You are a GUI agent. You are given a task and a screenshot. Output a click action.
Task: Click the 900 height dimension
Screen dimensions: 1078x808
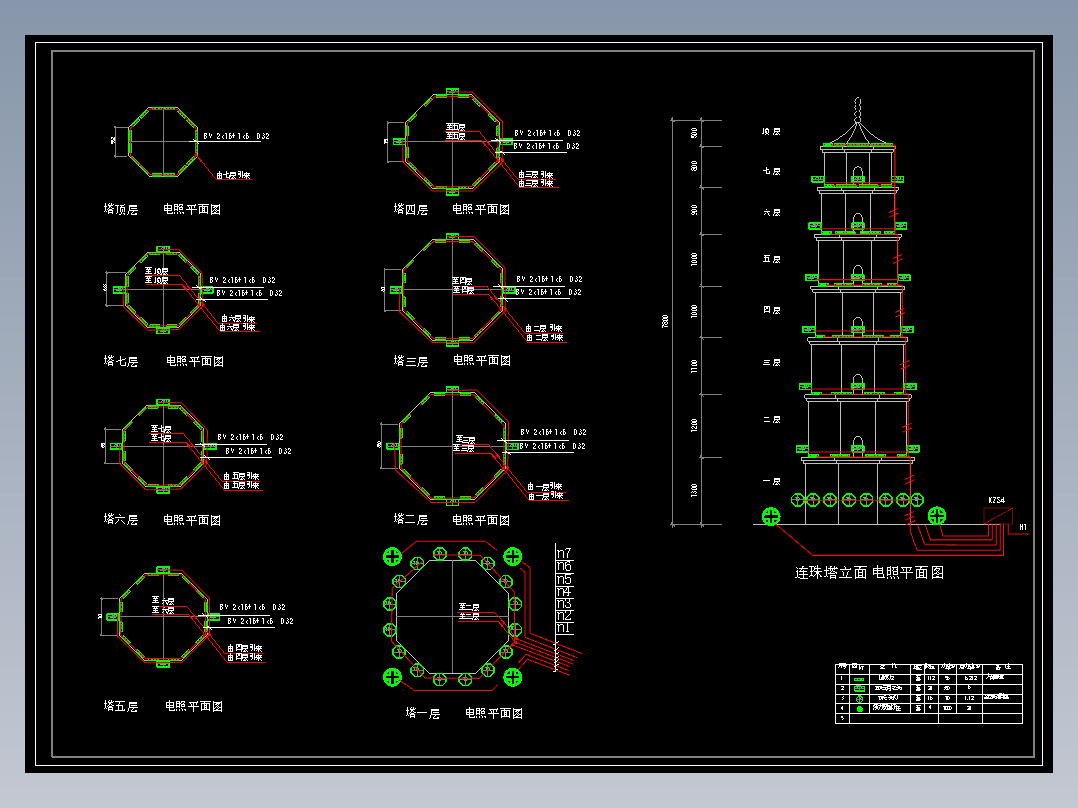pyautogui.click(x=694, y=210)
